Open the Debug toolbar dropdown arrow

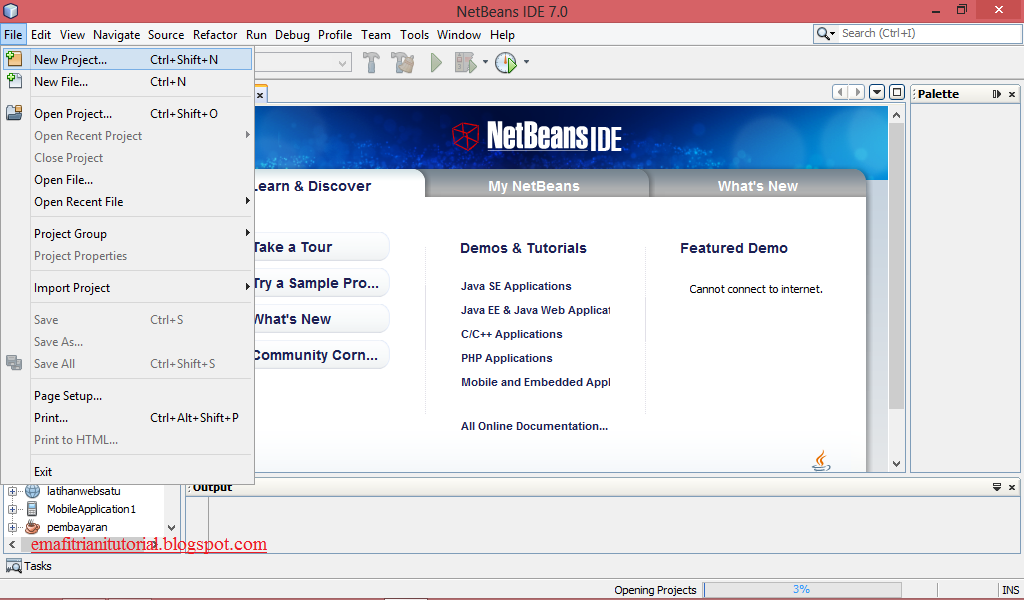click(487, 62)
